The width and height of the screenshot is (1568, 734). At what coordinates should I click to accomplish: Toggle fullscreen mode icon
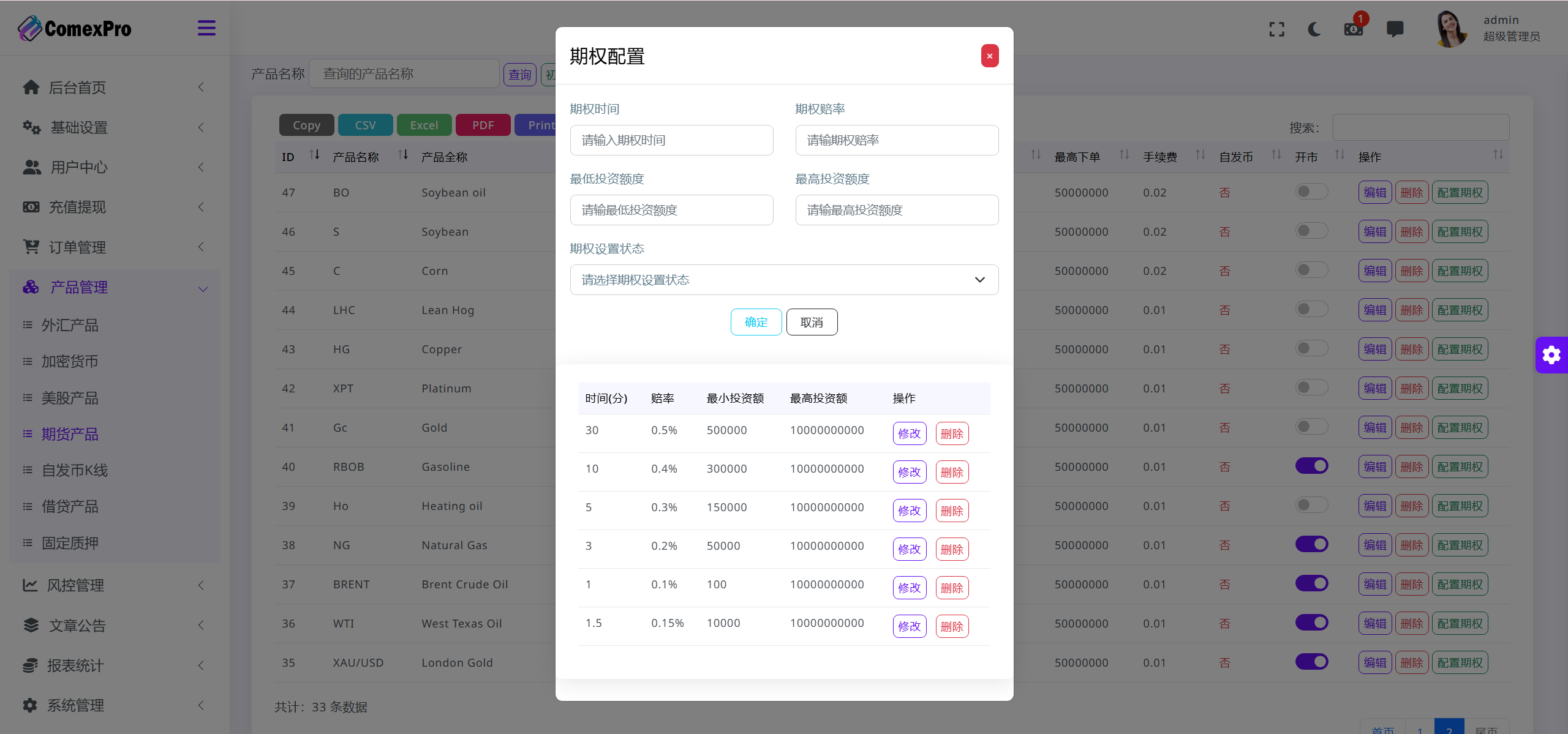tap(1277, 29)
